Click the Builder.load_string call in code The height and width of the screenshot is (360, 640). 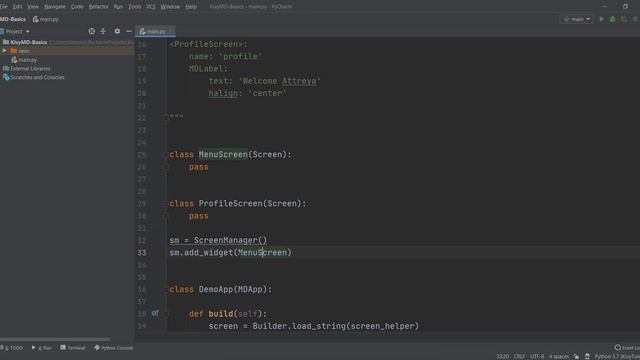coord(336,326)
